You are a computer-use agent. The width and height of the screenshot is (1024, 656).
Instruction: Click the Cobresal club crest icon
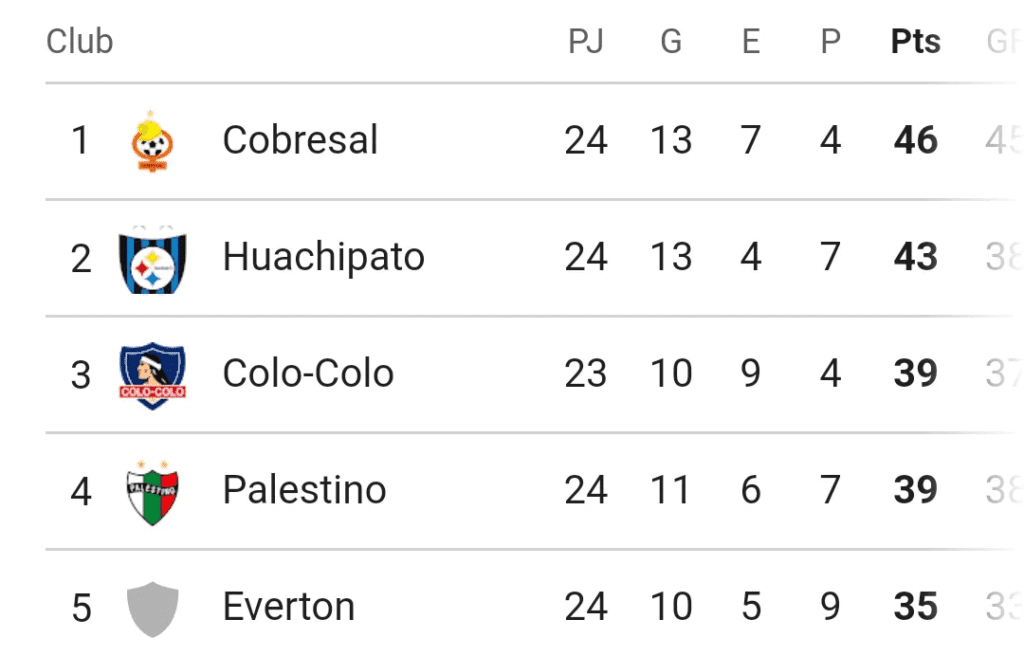[152, 141]
